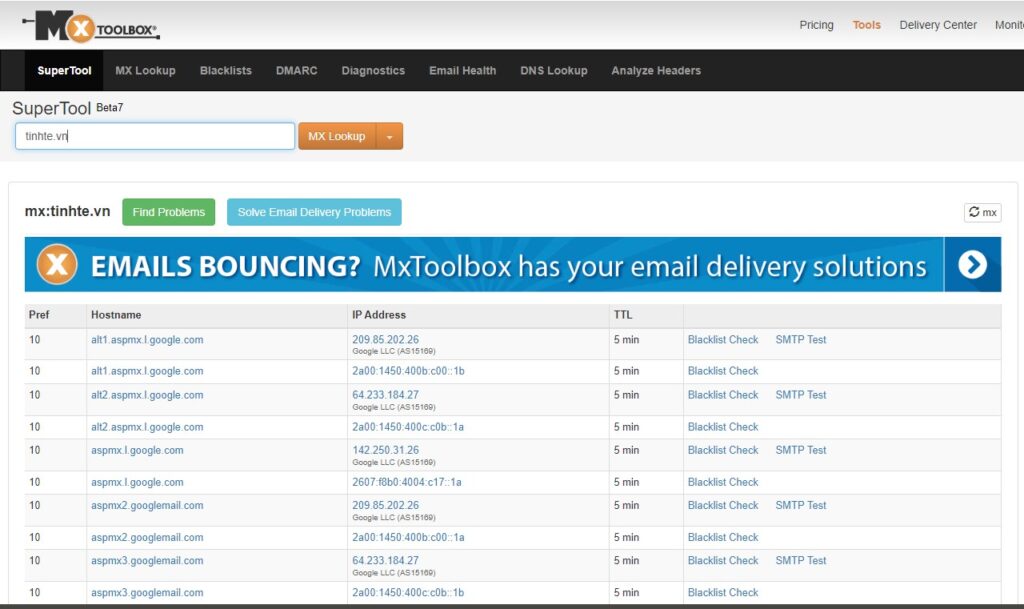Open the Analyze Headers tab
The height and width of the screenshot is (609, 1024).
pos(656,71)
